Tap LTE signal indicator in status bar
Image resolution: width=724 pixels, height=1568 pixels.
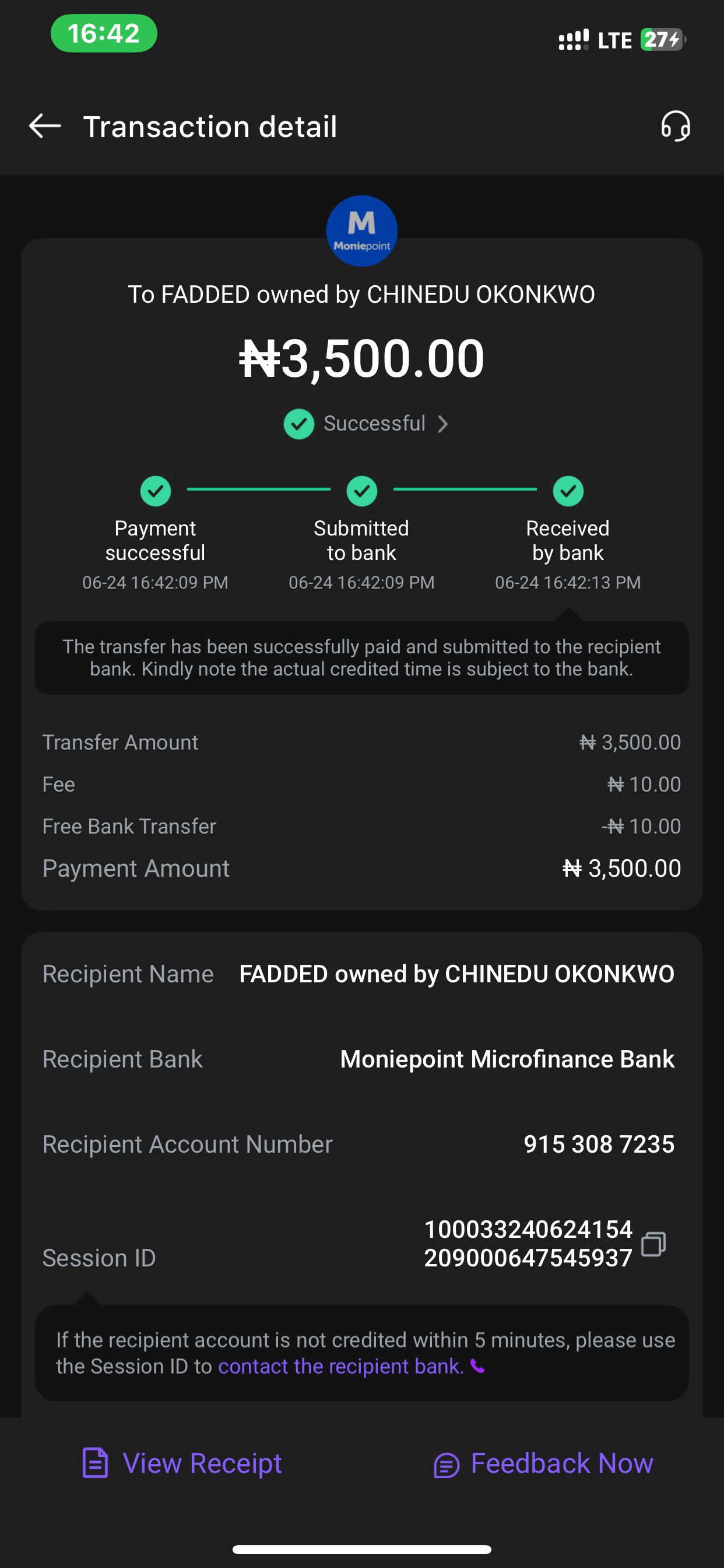coord(614,40)
